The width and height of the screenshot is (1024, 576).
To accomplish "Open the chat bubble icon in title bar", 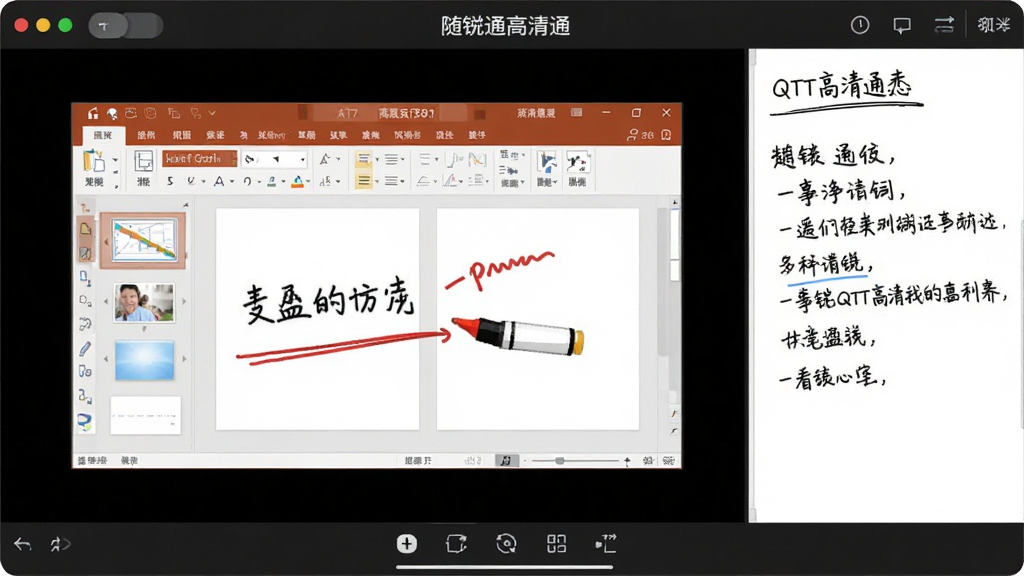I will pyautogui.click(x=902, y=25).
